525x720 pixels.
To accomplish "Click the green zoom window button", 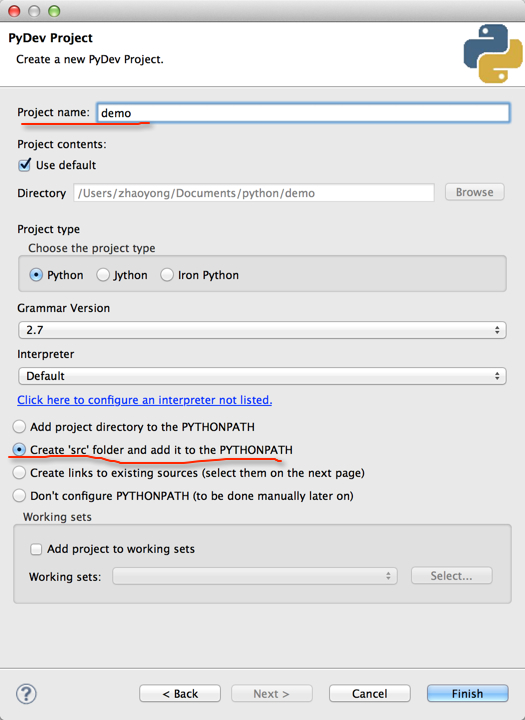I will (x=54, y=11).
